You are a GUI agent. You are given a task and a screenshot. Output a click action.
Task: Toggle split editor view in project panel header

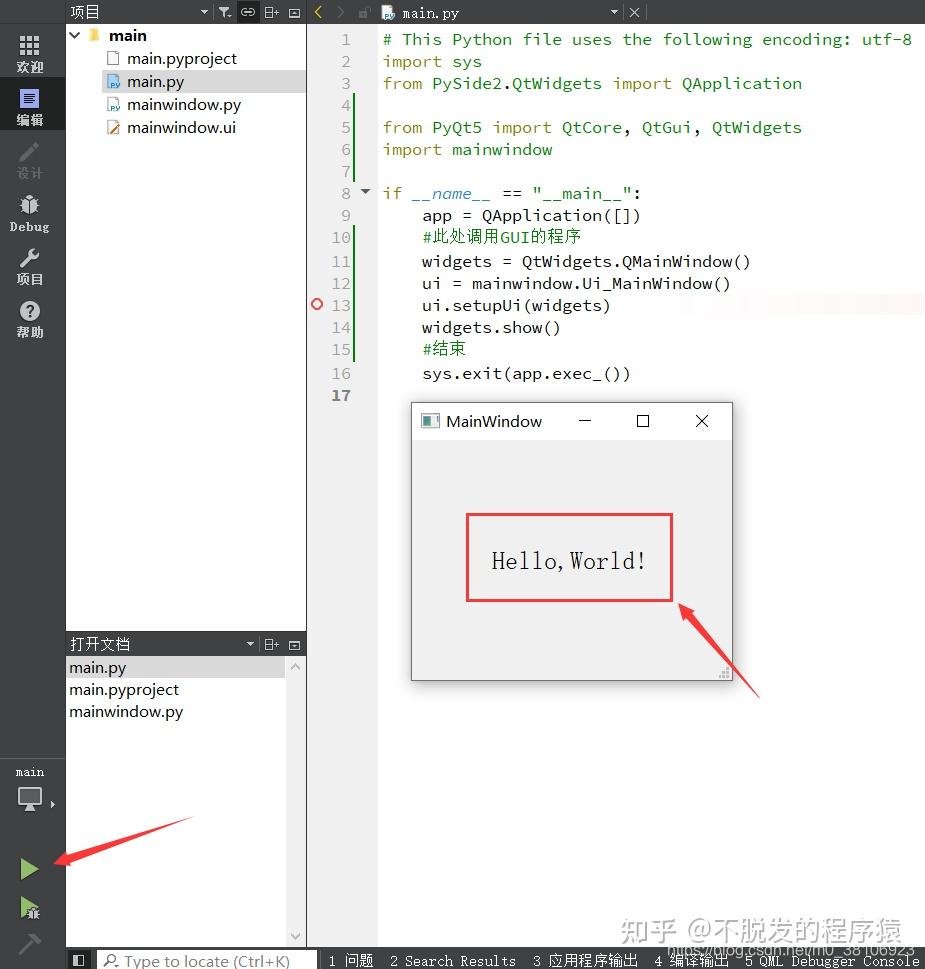tap(270, 12)
